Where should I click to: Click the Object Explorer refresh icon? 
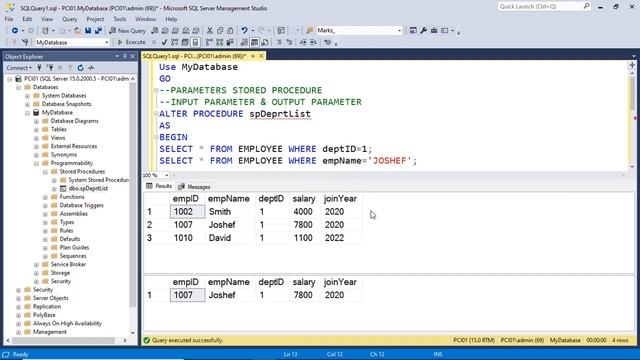click(x=80, y=68)
